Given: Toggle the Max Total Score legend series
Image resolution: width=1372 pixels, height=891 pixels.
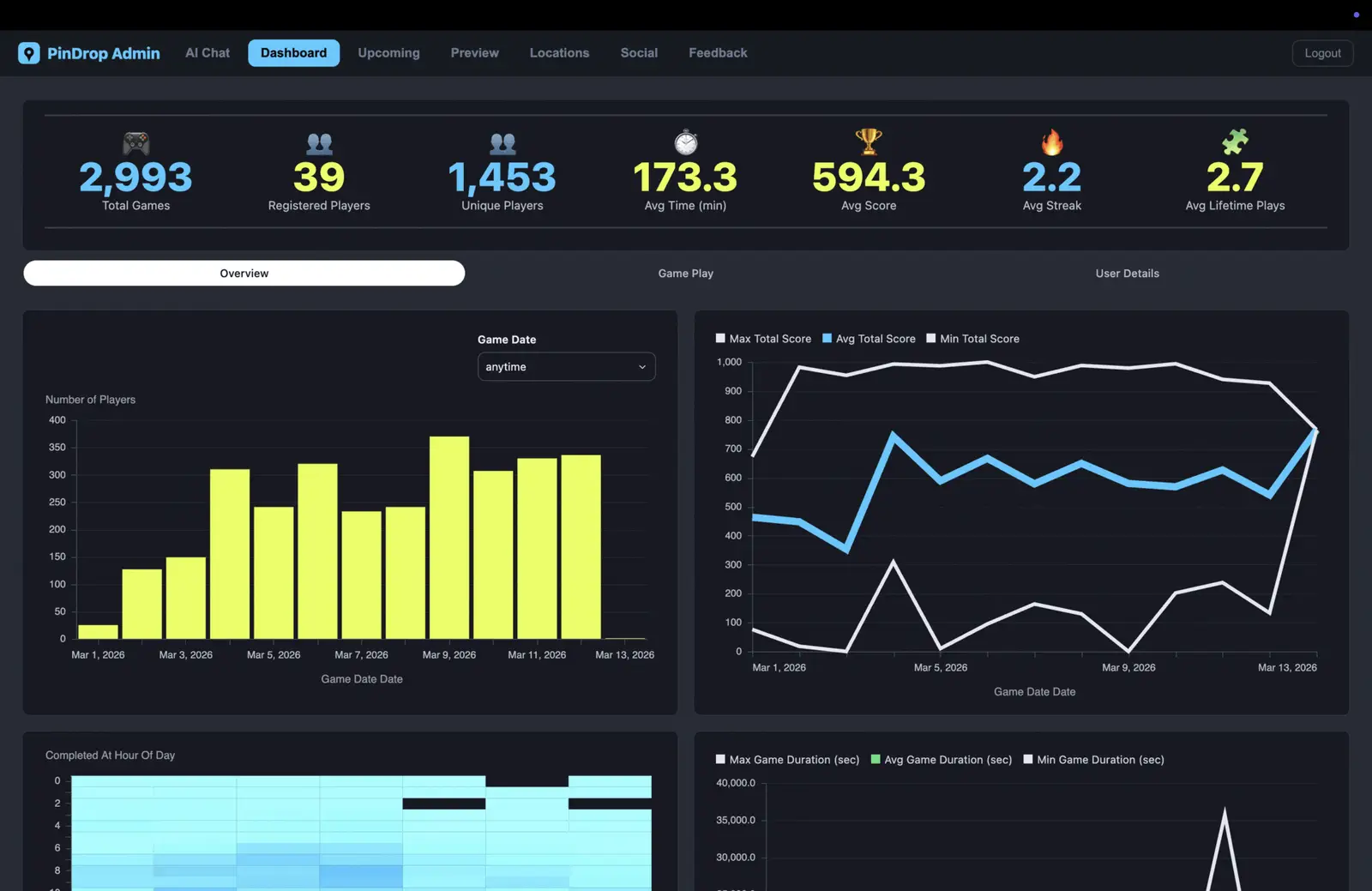Looking at the screenshot, I should [x=763, y=339].
